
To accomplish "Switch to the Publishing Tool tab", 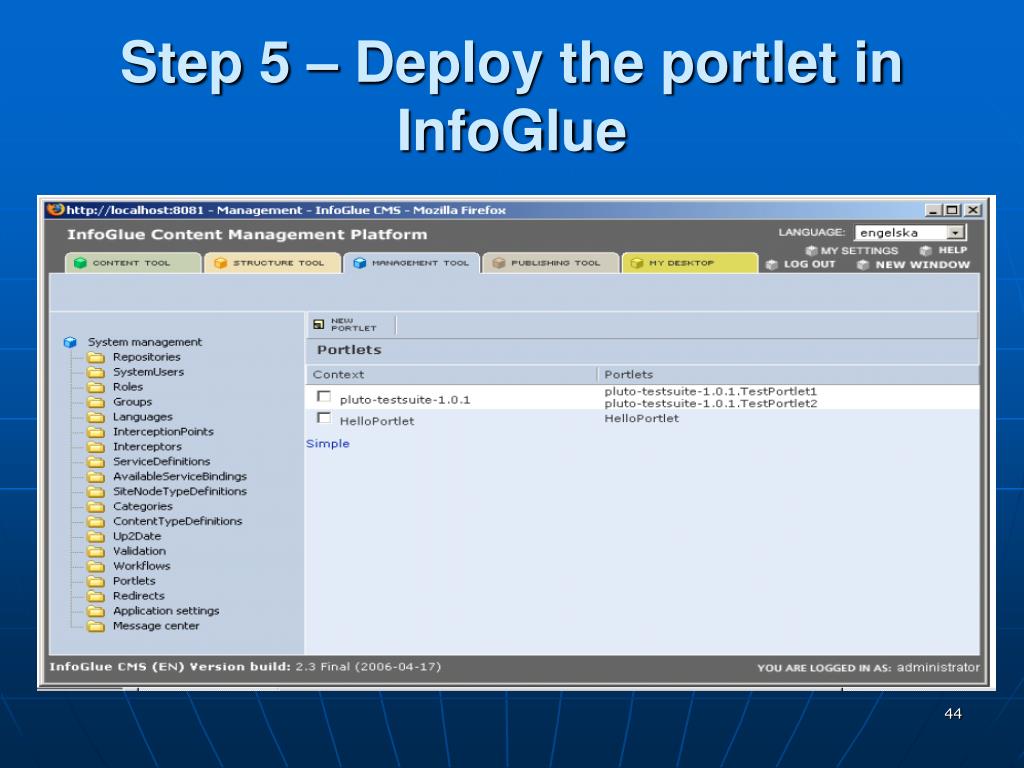I will 551,263.
